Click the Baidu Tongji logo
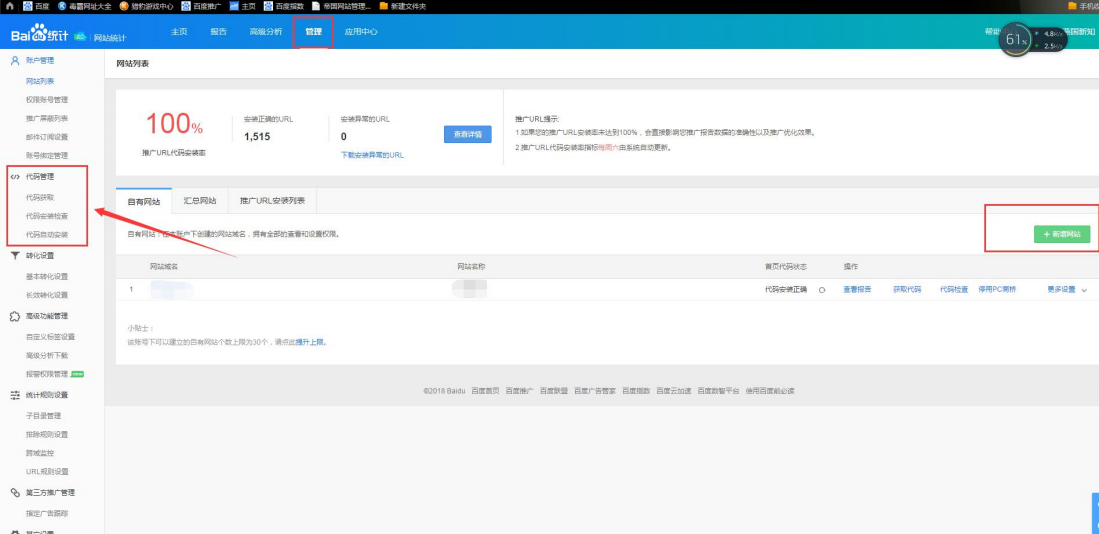The height and width of the screenshot is (534, 1099). (39, 33)
